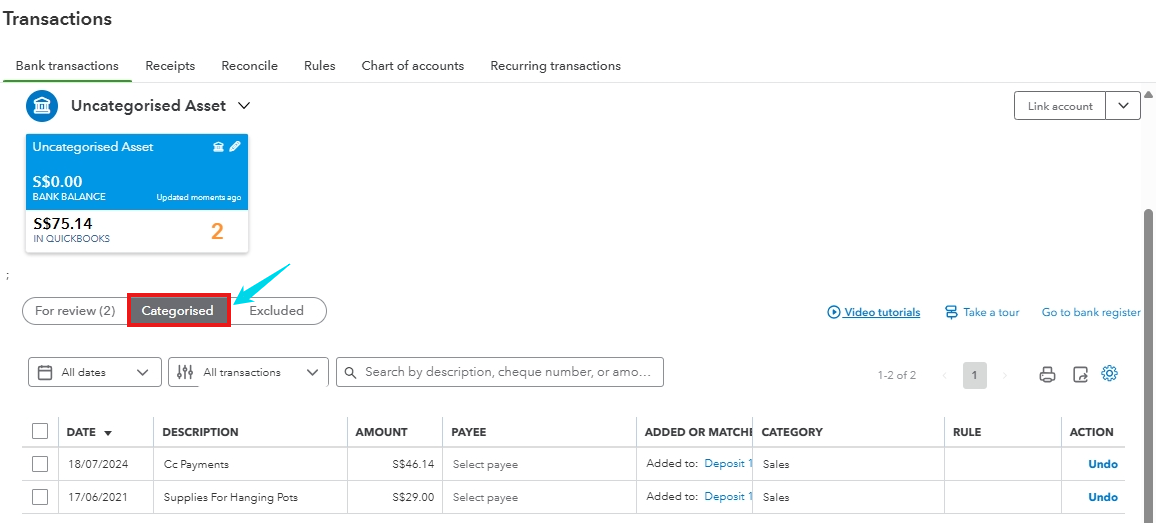1156x523 pixels.
Task: Open Deposit link in Supplies For Hanging Pots row
Action: tap(728, 496)
